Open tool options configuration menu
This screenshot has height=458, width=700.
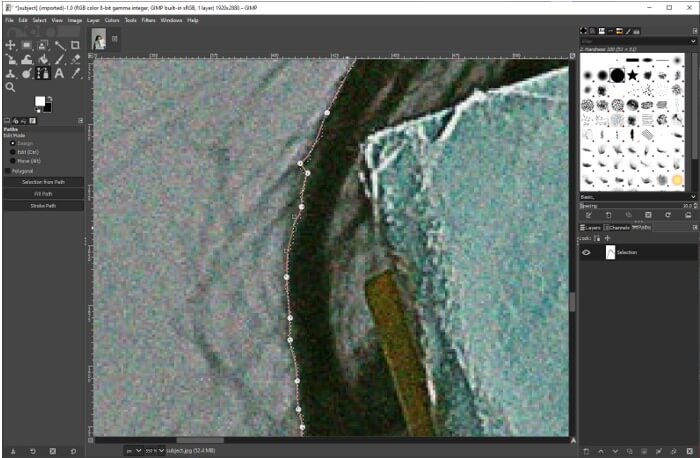point(80,121)
